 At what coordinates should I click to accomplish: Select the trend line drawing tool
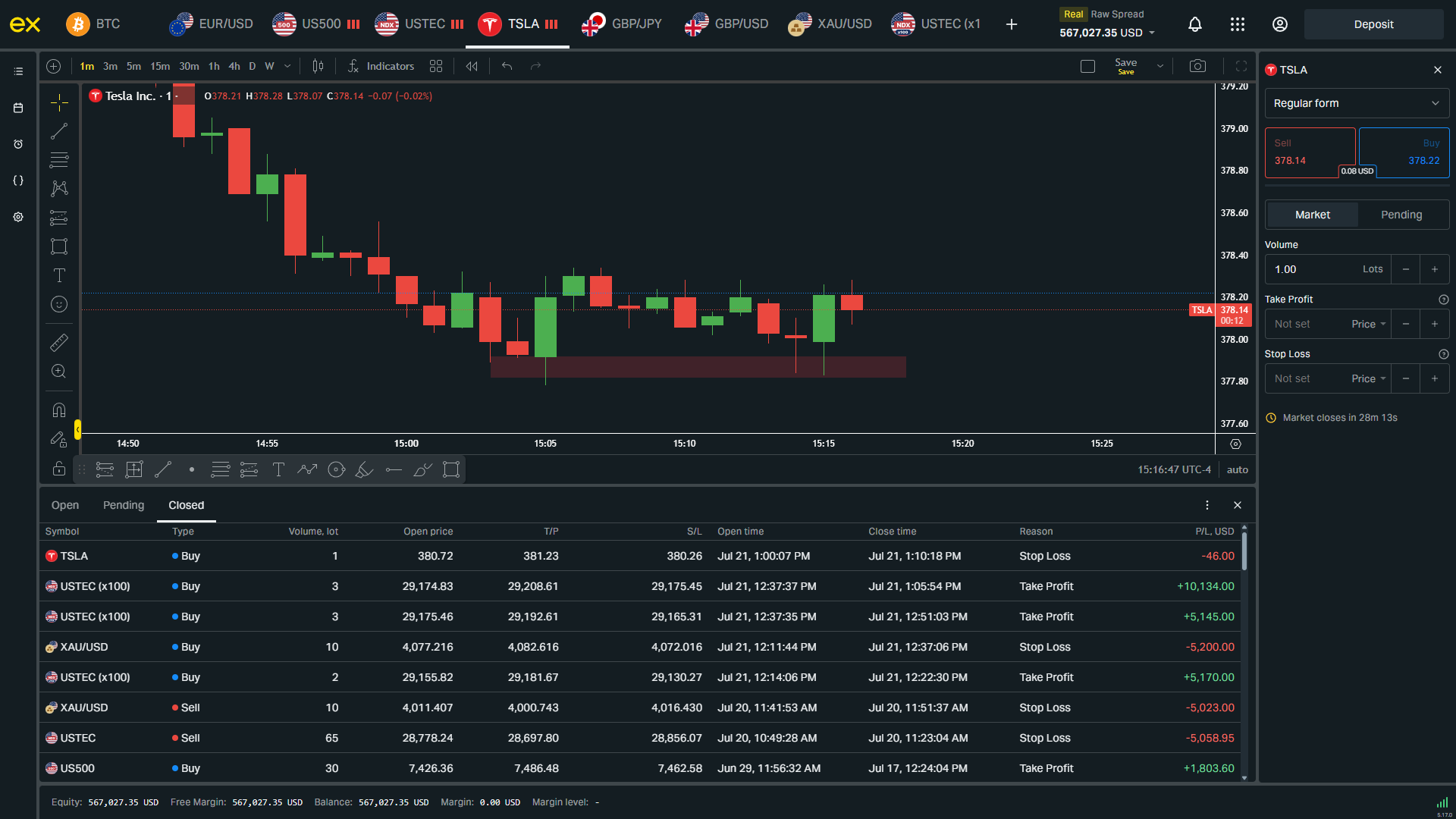coord(59,131)
